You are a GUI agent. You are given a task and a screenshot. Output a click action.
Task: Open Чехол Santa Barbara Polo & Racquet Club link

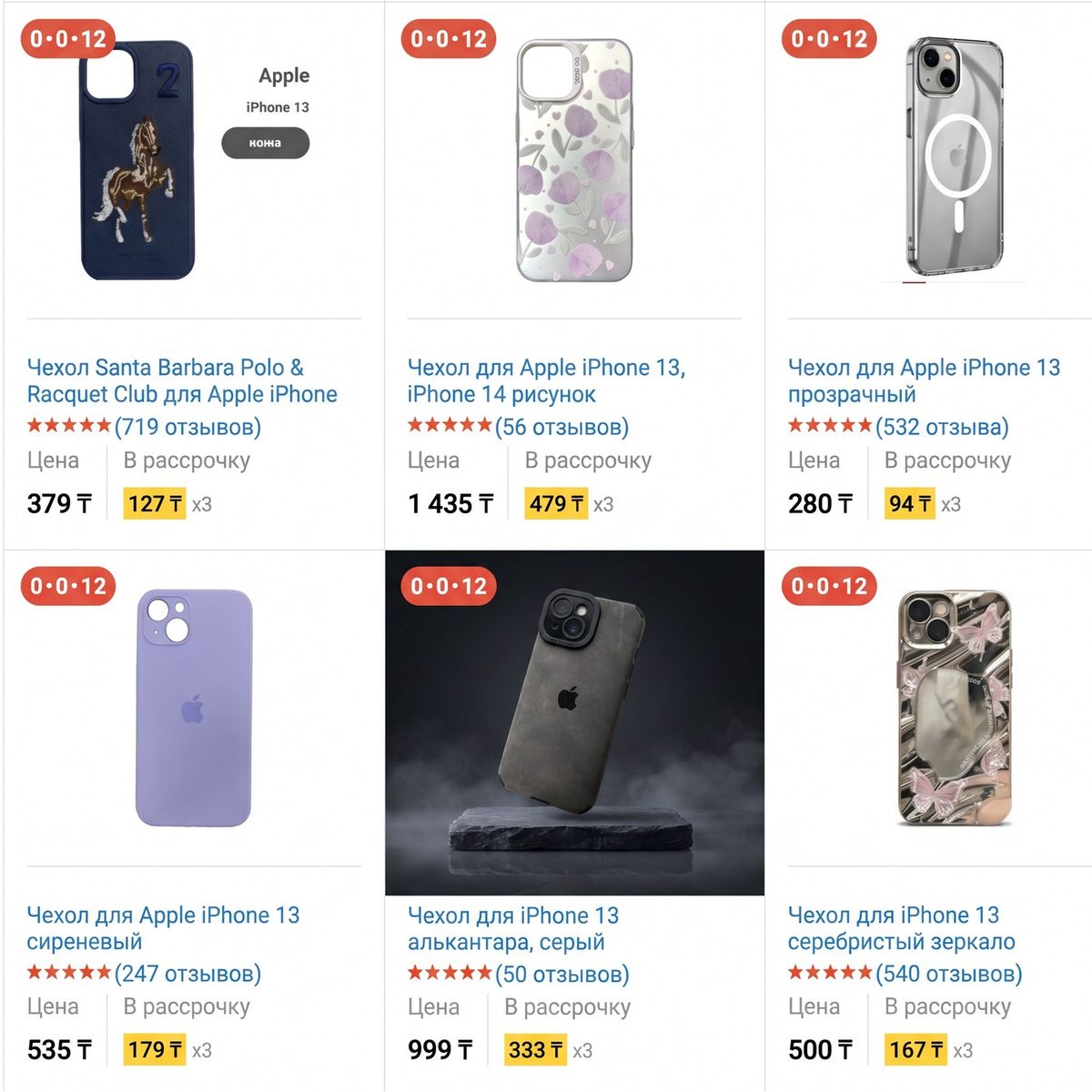(182, 380)
